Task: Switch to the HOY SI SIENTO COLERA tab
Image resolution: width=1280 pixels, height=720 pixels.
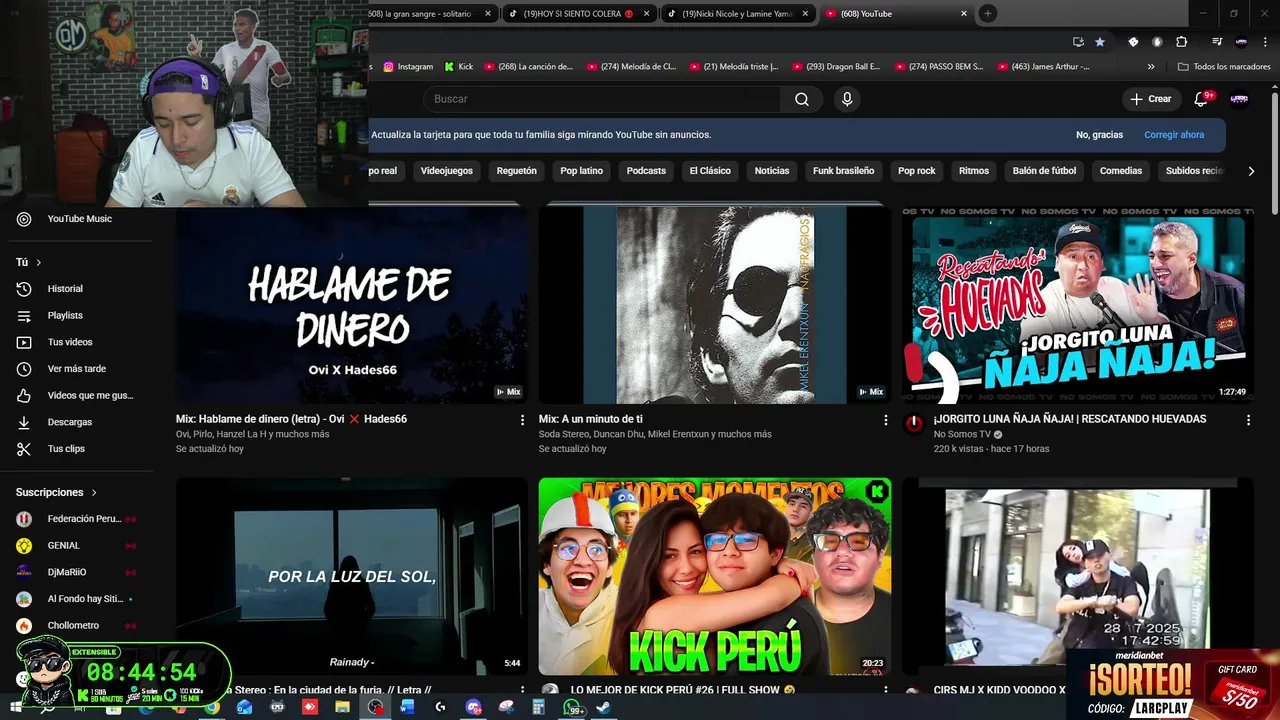Action: pyautogui.click(x=578, y=14)
